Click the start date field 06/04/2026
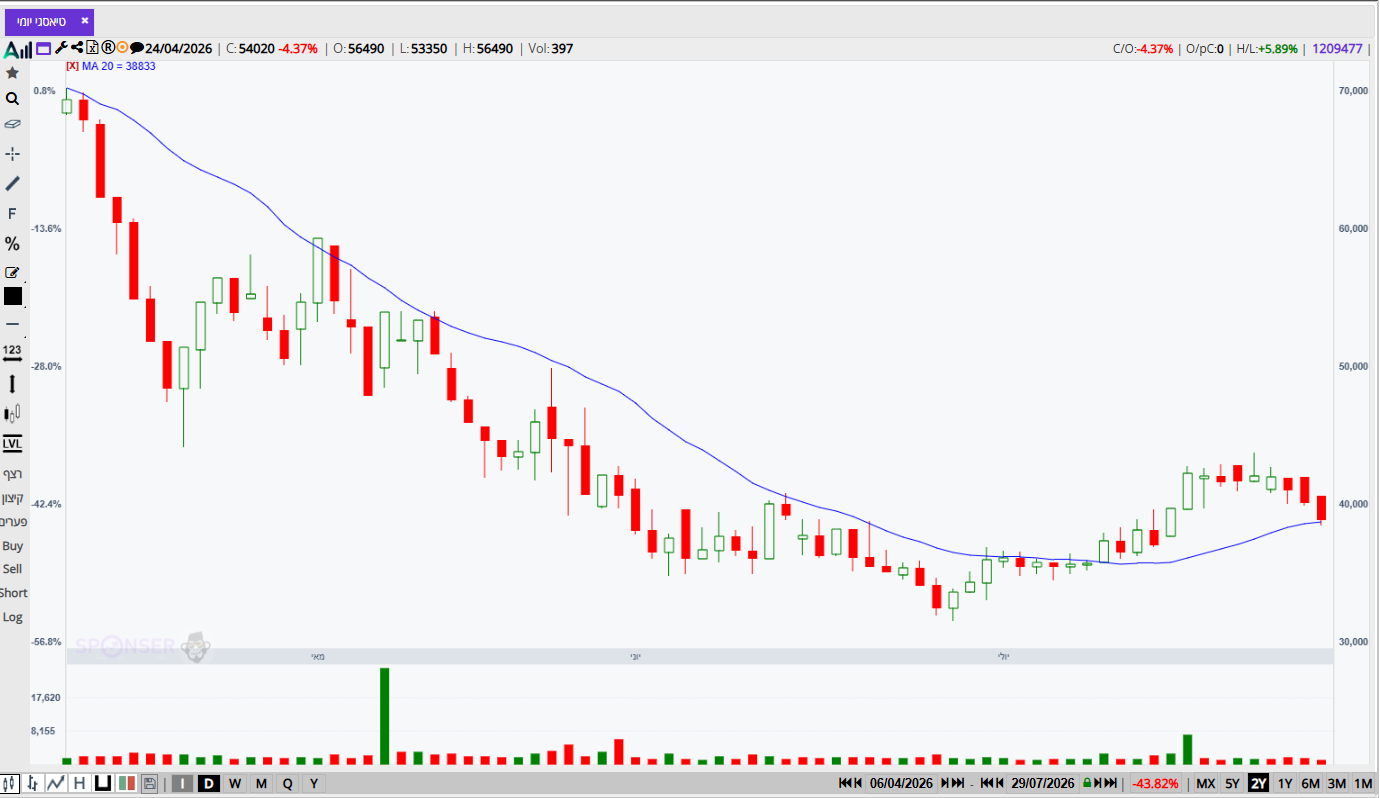1380x798 pixels. (x=901, y=783)
